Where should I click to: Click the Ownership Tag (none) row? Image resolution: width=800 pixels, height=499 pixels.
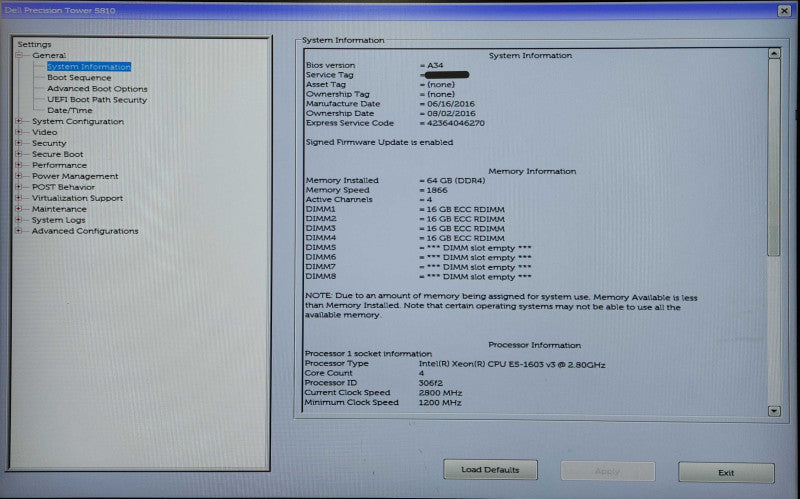point(380,94)
